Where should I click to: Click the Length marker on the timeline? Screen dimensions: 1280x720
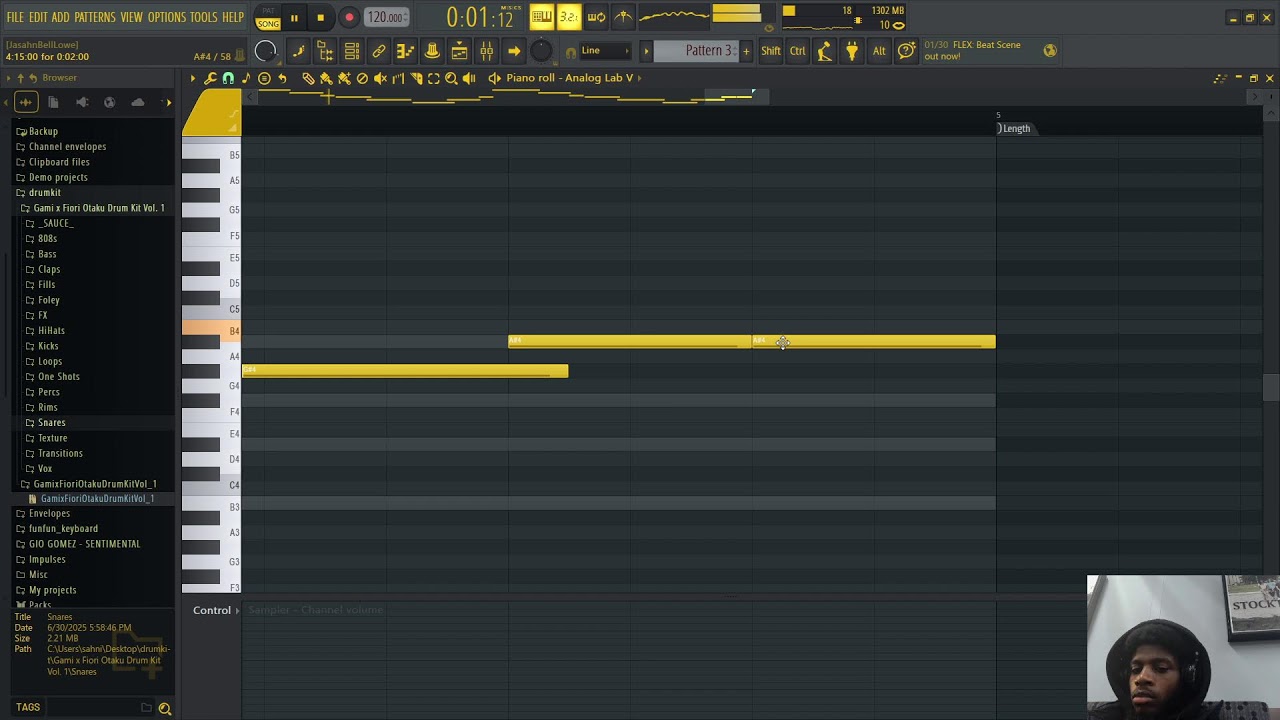click(1015, 128)
